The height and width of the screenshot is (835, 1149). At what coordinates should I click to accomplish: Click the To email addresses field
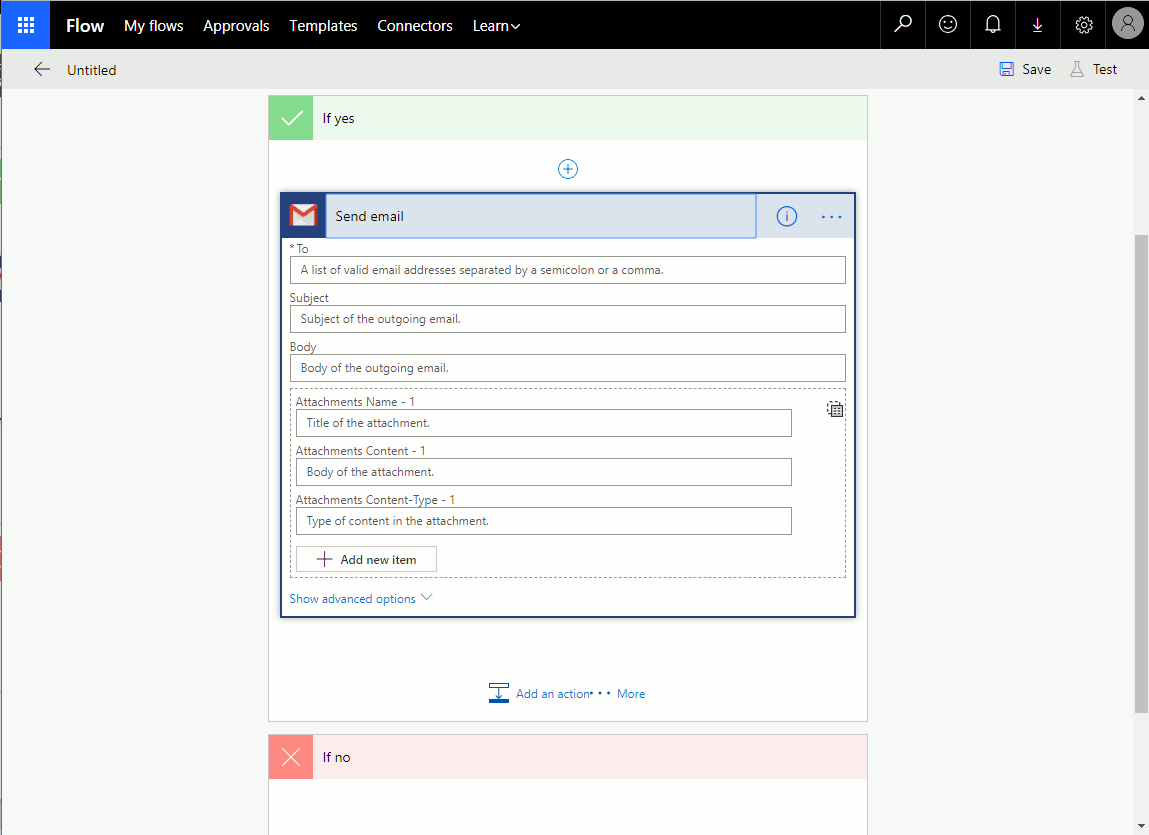coord(568,270)
